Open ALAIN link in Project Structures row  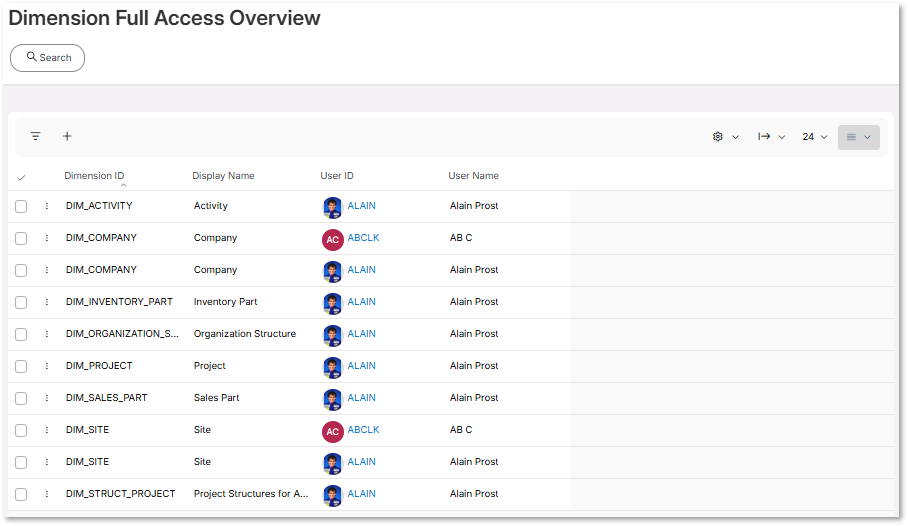pos(361,494)
